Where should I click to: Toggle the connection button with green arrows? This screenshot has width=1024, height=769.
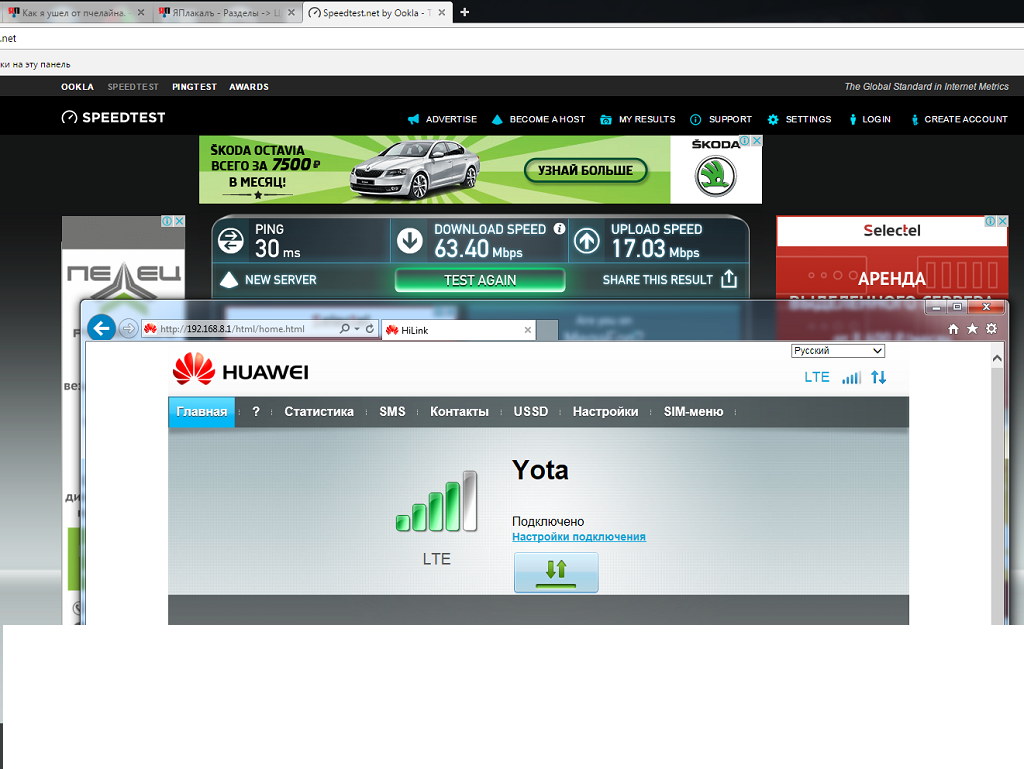coord(556,572)
